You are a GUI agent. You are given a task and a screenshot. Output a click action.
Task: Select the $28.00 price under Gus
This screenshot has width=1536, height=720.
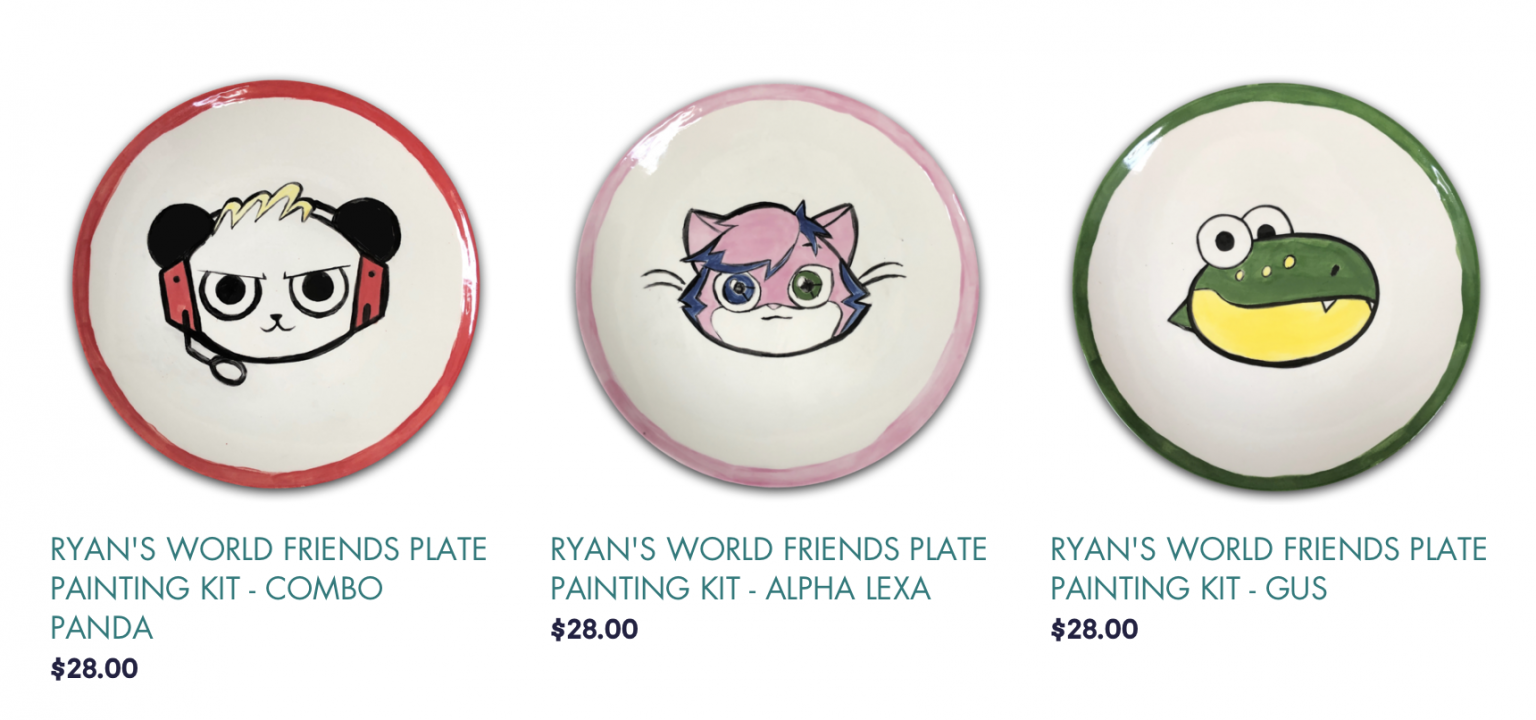(x=1094, y=629)
